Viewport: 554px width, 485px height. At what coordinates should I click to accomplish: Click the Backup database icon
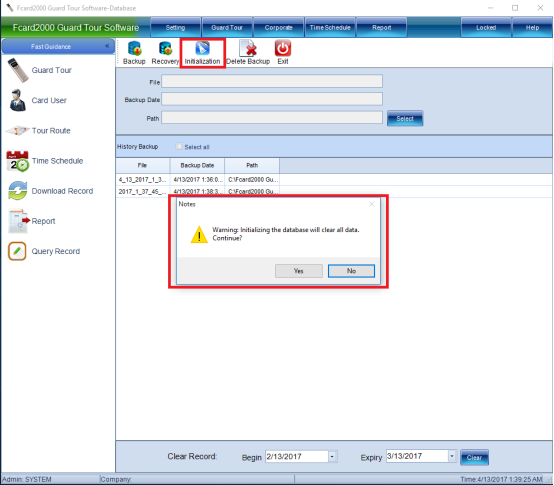pos(134,49)
